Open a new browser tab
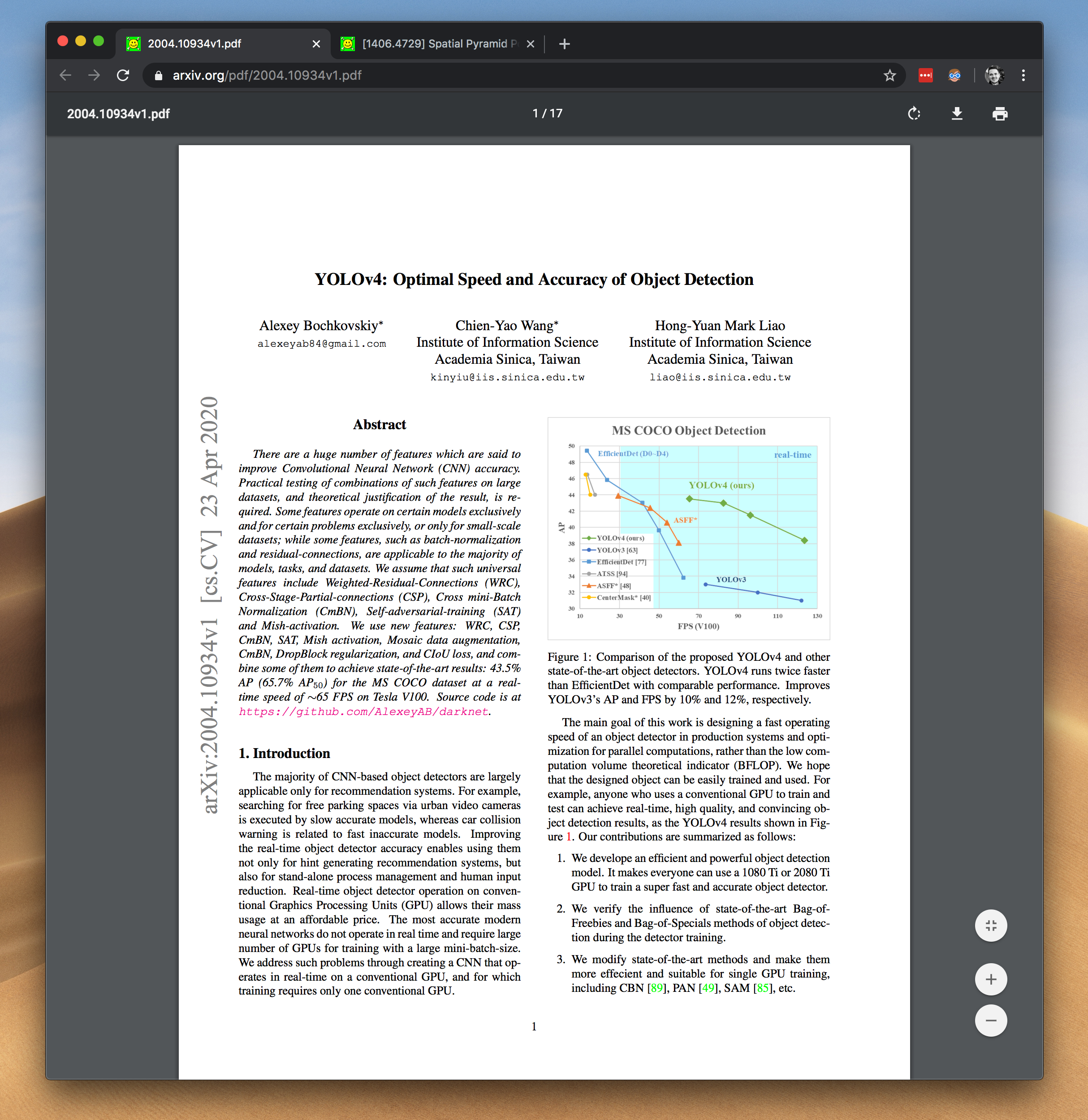Image resolution: width=1088 pixels, height=1120 pixels. pyautogui.click(x=564, y=44)
